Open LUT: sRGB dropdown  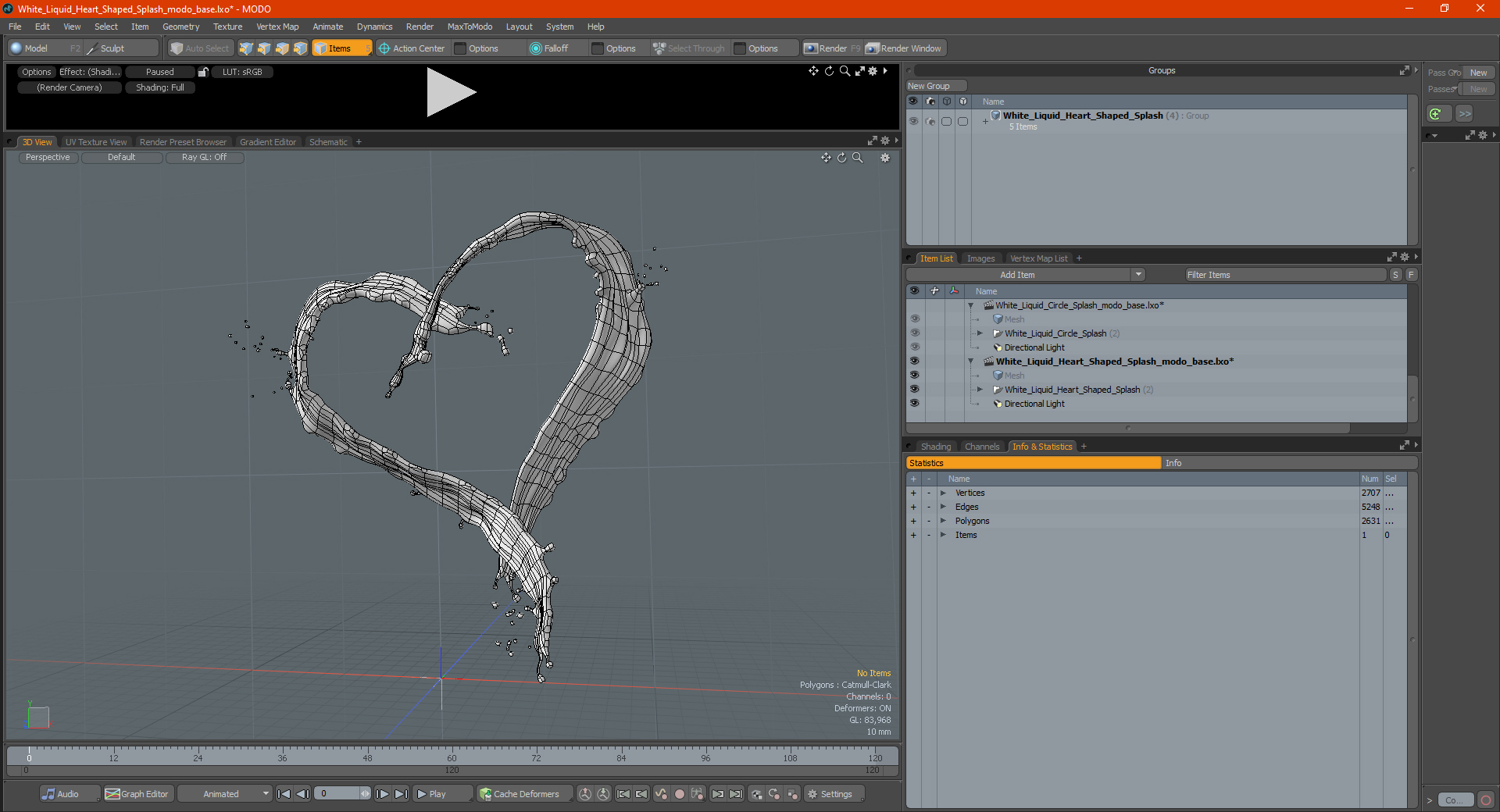click(242, 72)
